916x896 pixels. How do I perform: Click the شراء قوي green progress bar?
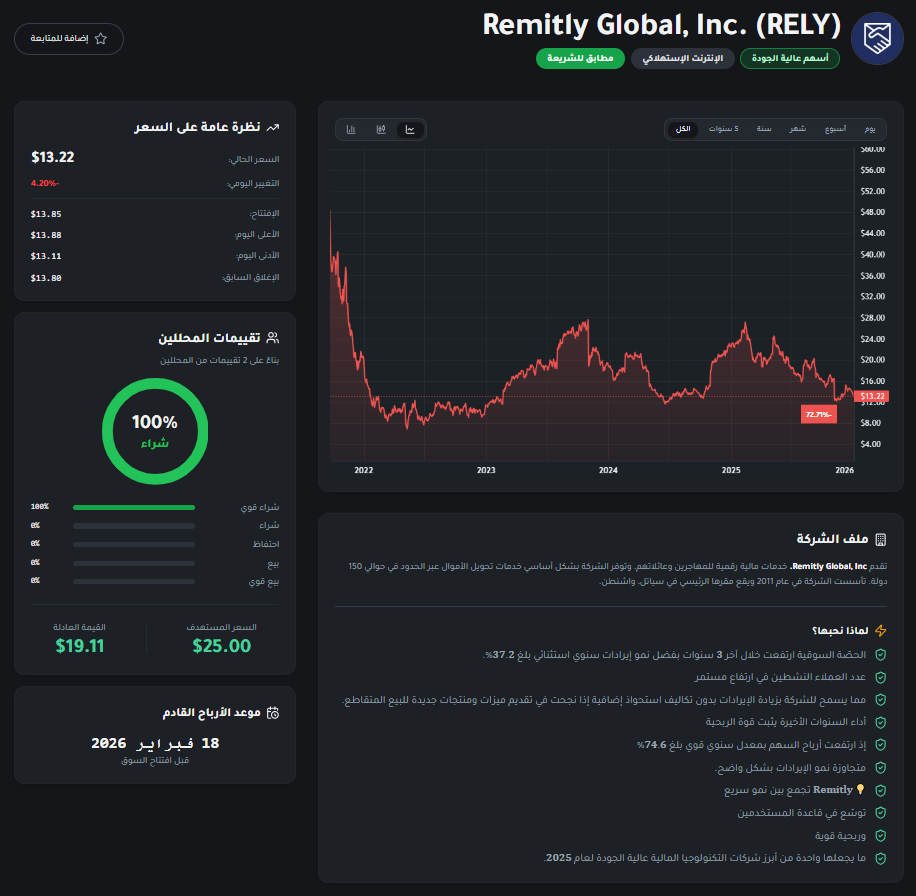(x=134, y=508)
